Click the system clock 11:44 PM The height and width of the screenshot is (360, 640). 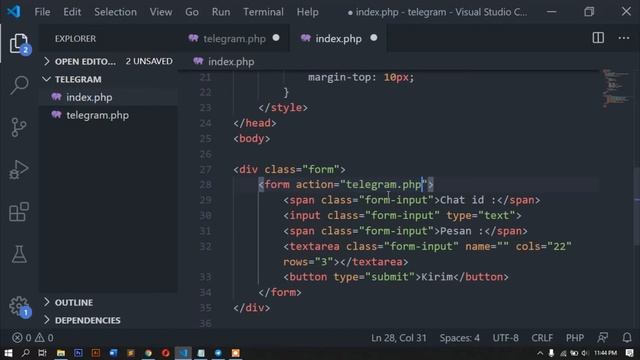coord(605,353)
